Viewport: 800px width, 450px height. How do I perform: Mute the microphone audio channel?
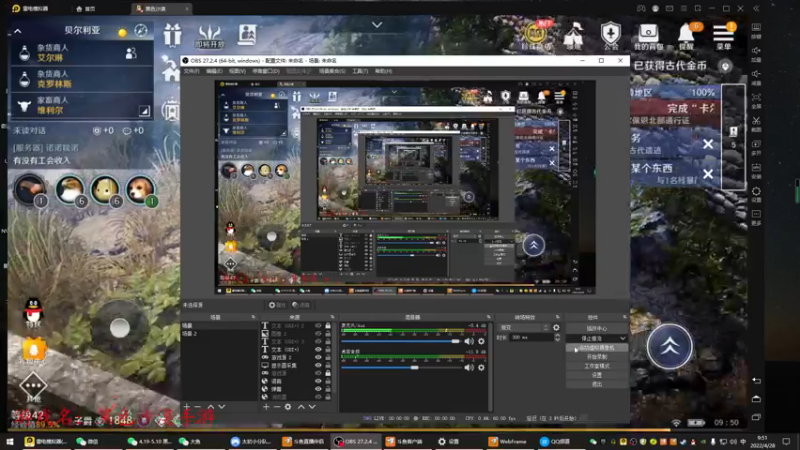[x=469, y=341]
